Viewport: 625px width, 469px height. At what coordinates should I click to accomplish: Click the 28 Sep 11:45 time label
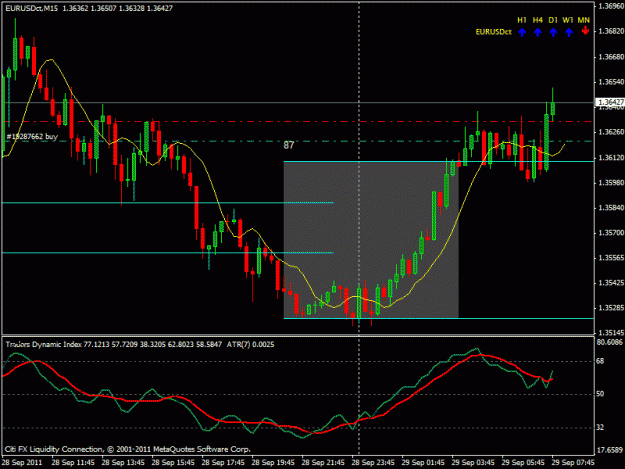click(73, 463)
